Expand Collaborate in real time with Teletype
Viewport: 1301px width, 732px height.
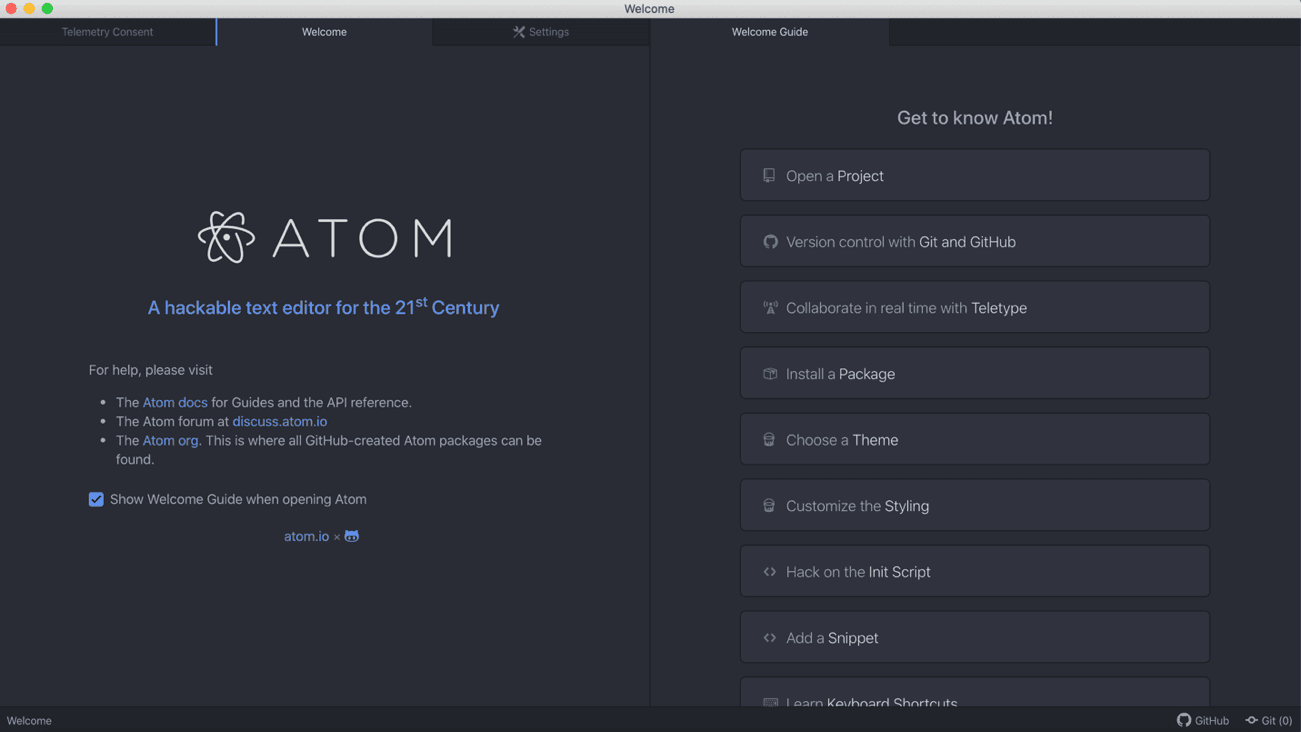click(x=975, y=307)
